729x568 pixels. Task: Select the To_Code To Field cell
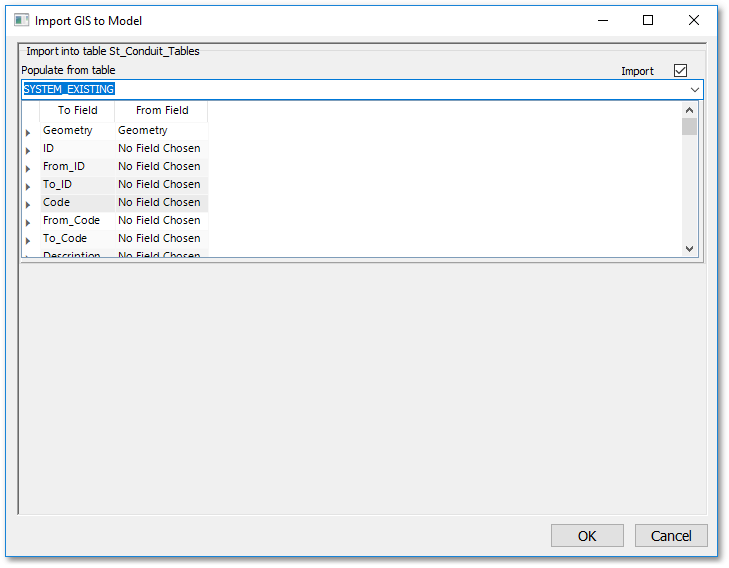tap(78, 238)
